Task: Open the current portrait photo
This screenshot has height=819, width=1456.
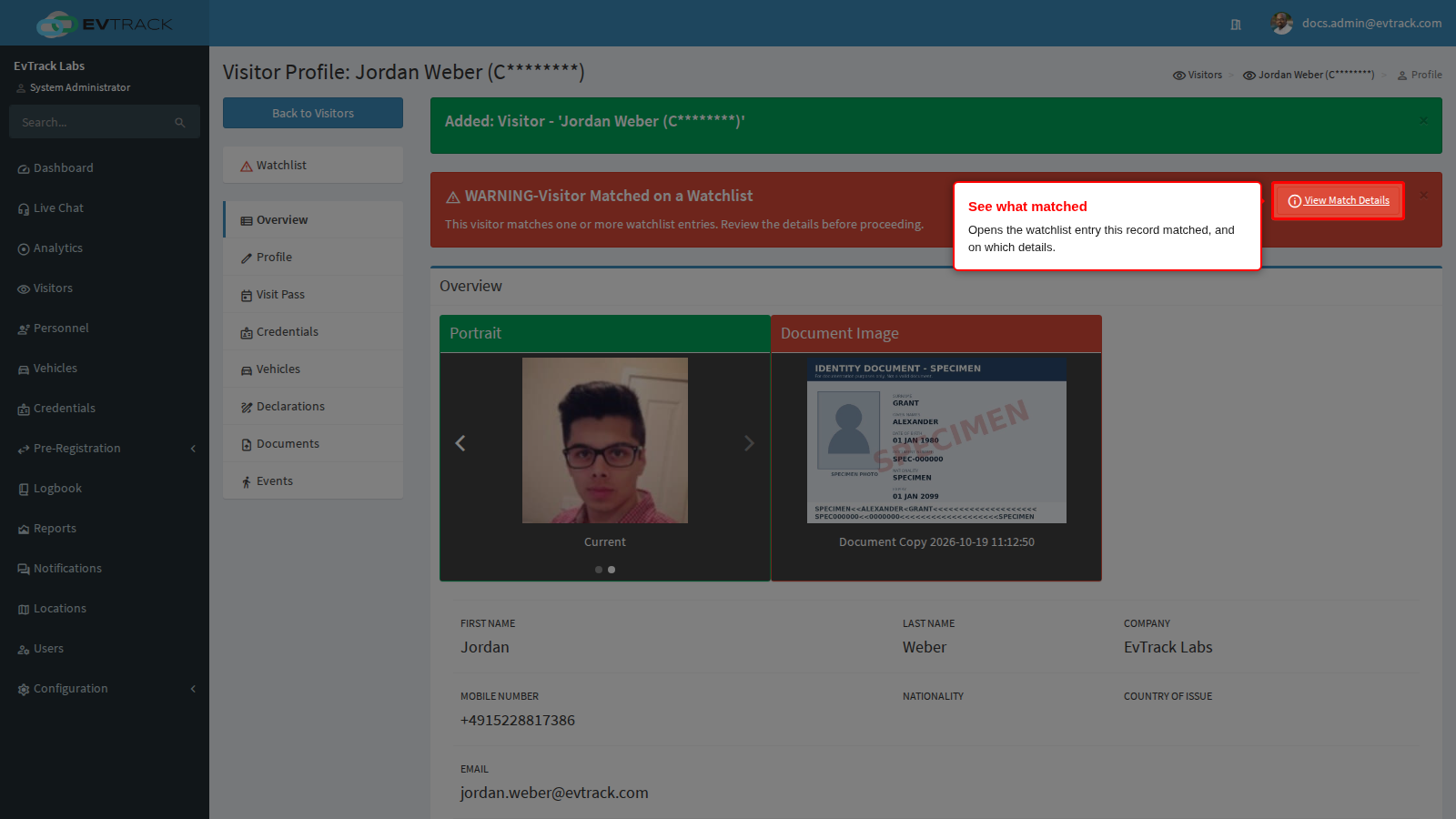Action: pos(605,440)
